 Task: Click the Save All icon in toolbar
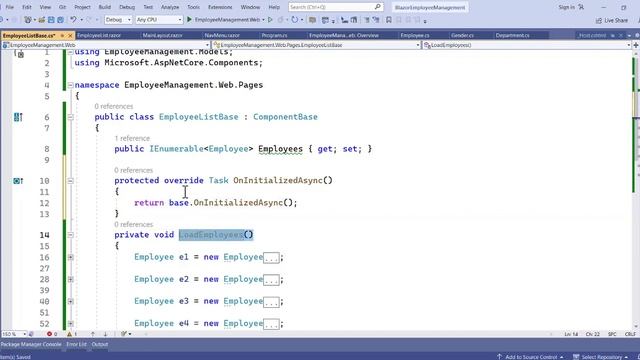[60, 20]
